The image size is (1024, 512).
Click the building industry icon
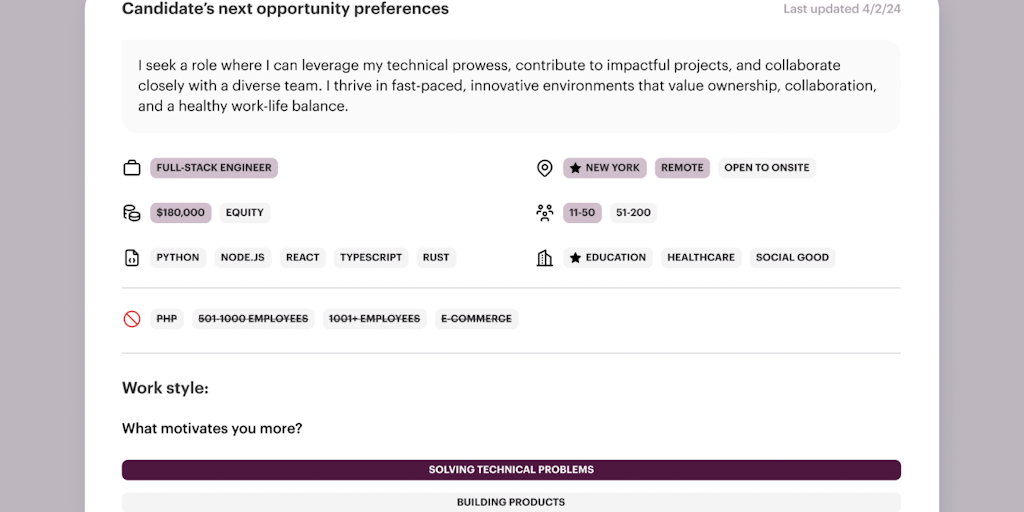[545, 258]
